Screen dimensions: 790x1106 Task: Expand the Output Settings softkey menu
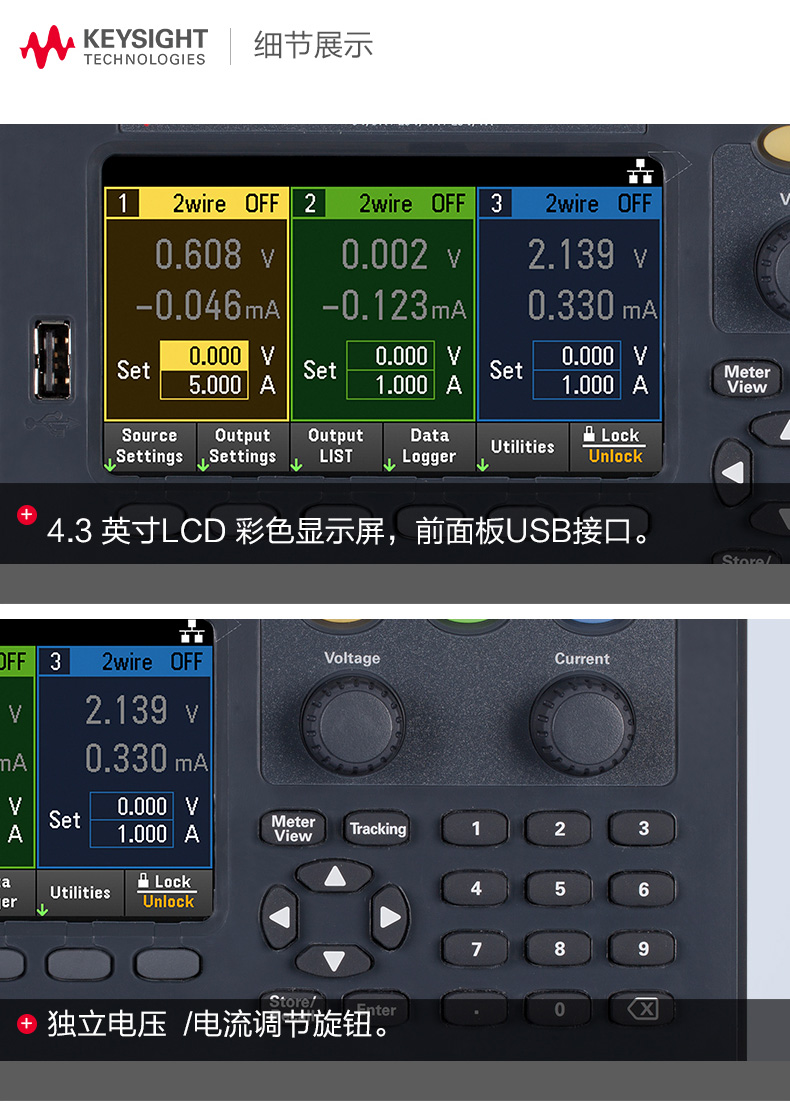[242, 446]
